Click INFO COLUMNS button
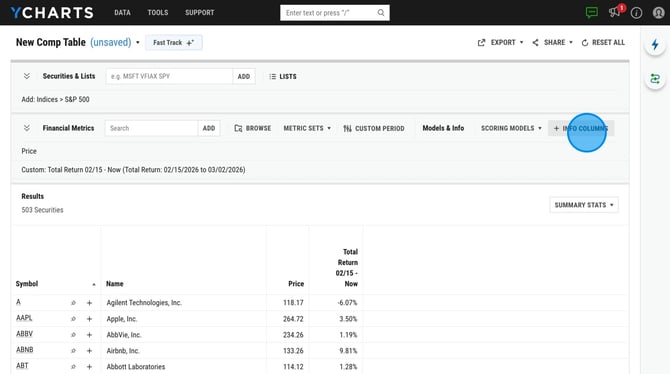 581,128
